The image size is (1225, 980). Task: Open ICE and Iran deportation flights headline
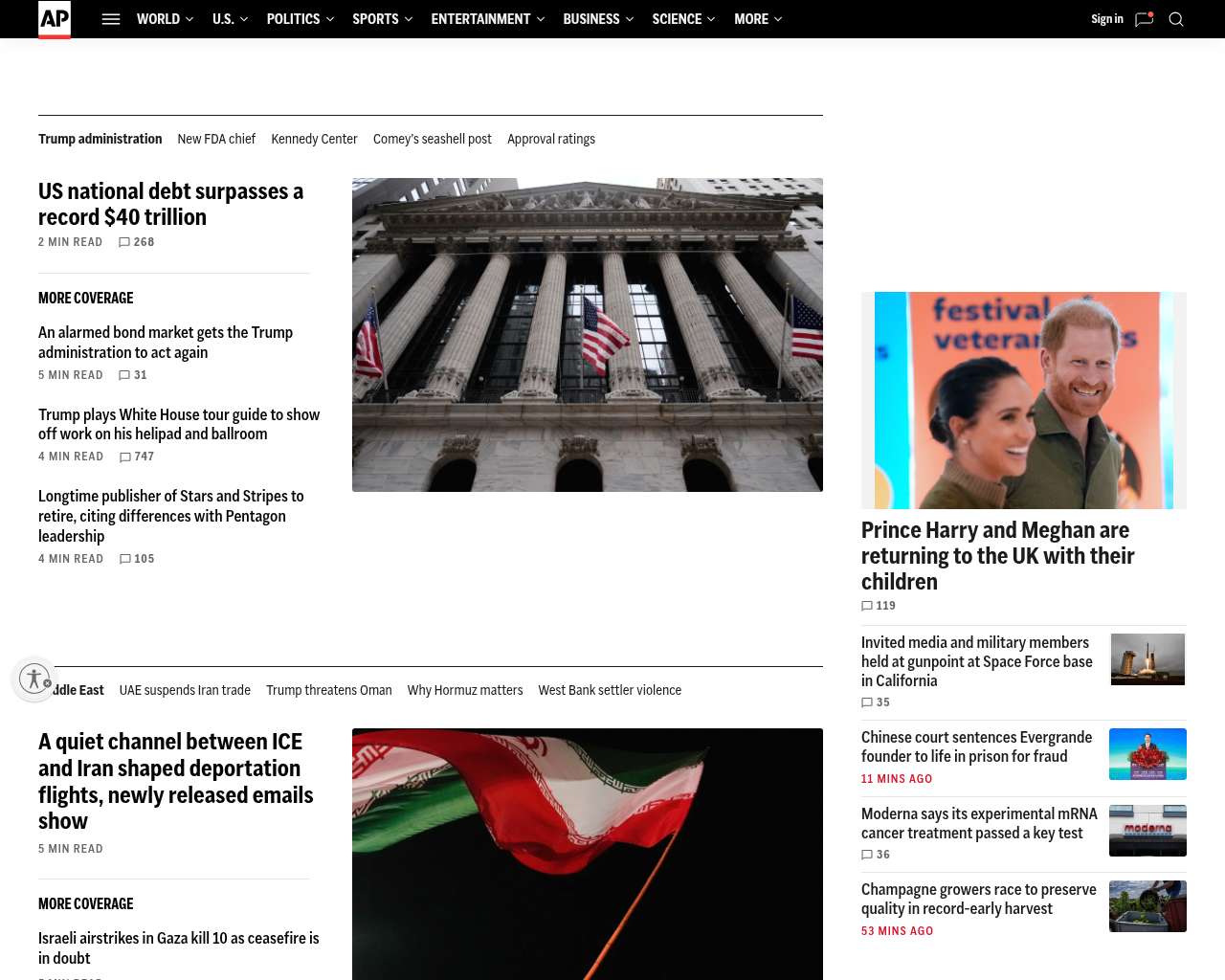click(x=176, y=781)
